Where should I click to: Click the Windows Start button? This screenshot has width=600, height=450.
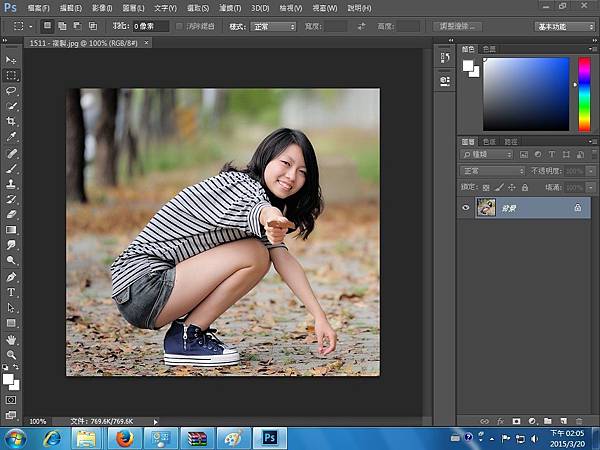[x=16, y=438]
